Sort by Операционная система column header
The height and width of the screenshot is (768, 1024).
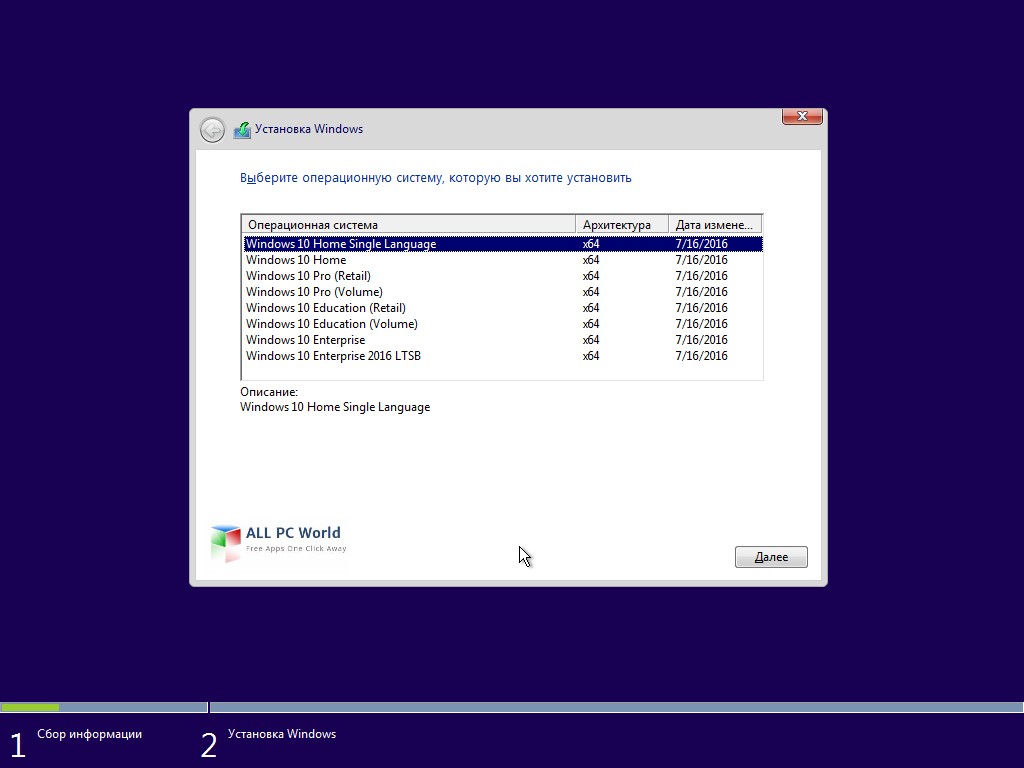(x=409, y=225)
